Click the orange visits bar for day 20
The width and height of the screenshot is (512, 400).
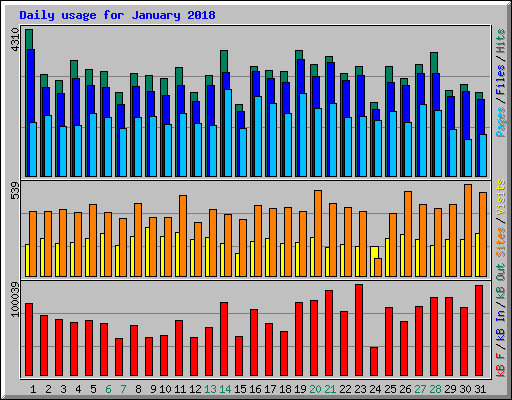click(318, 233)
